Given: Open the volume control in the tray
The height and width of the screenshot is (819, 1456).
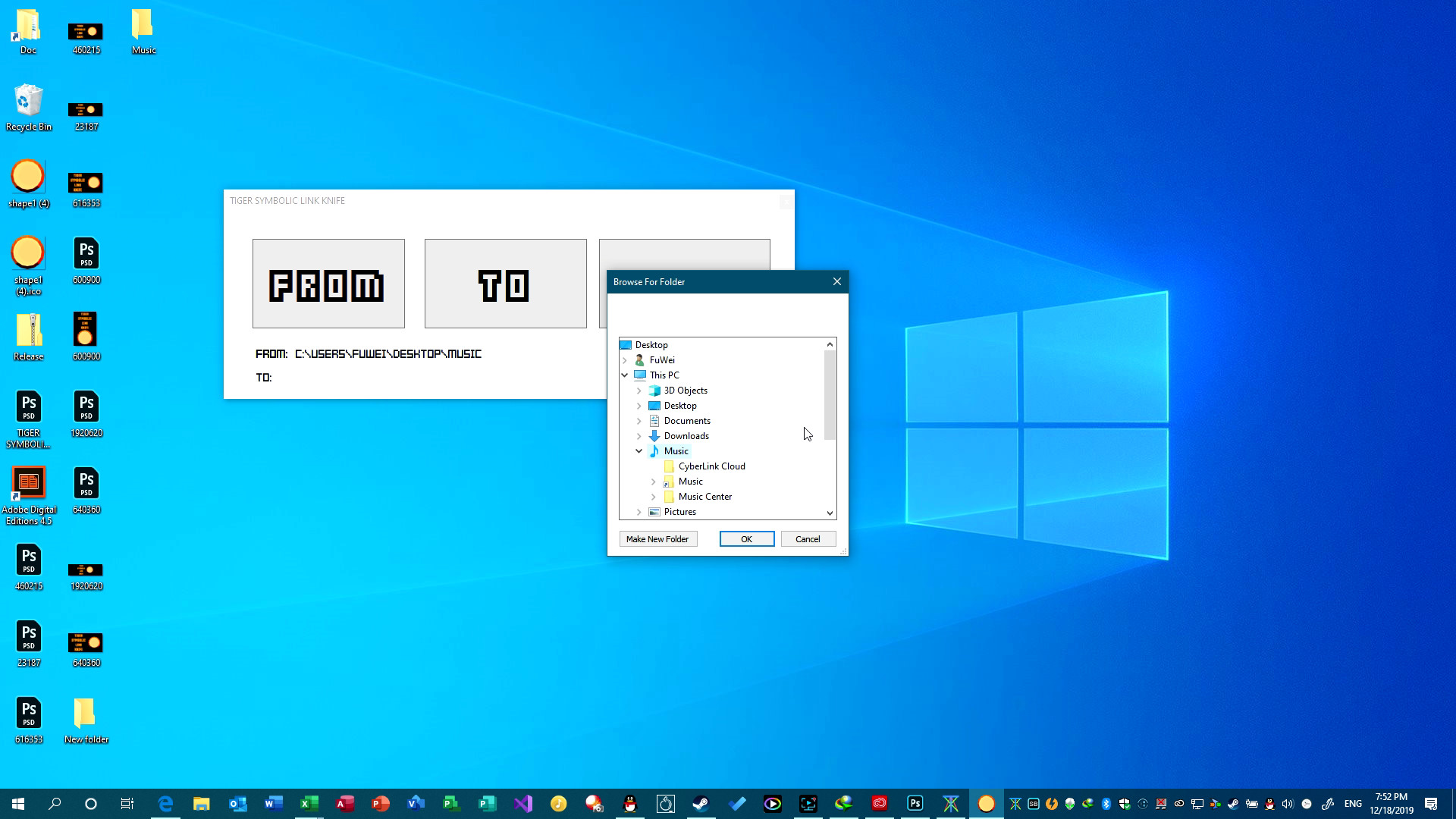Looking at the screenshot, I should [x=1289, y=804].
